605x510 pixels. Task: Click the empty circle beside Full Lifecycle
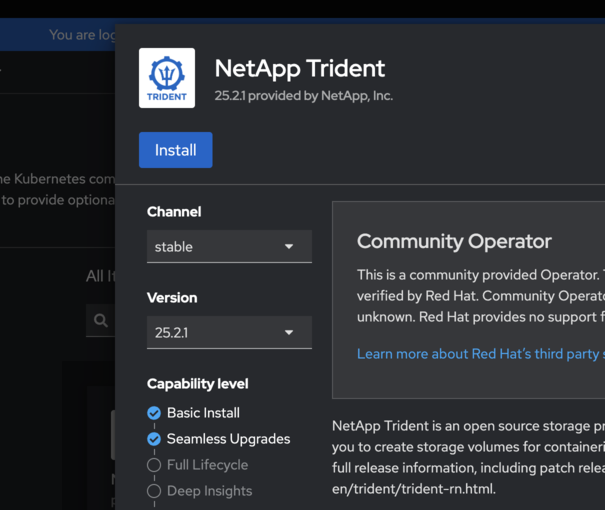154,465
